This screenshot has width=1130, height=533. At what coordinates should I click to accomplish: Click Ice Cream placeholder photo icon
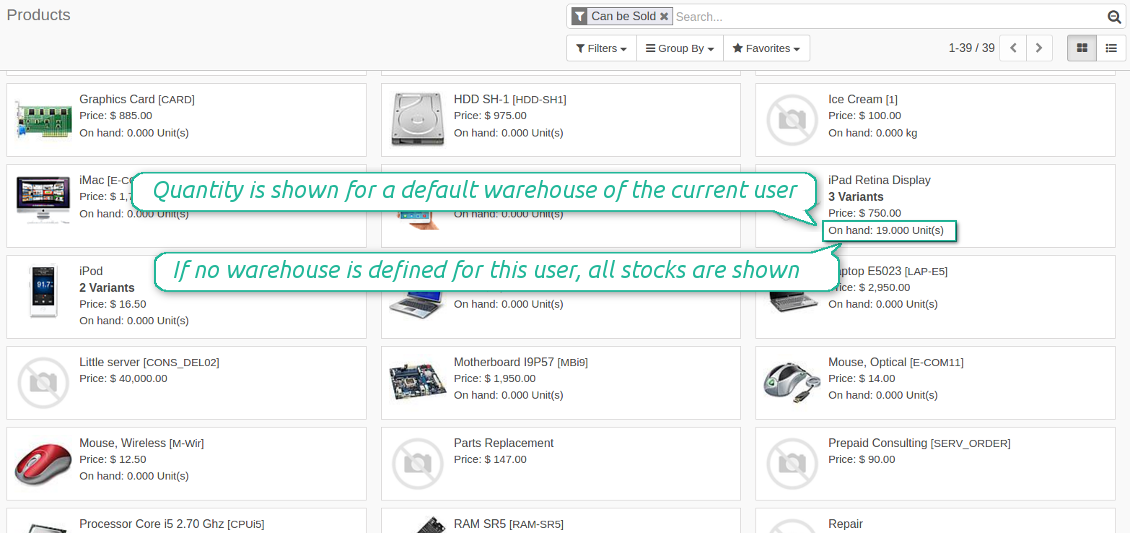(791, 119)
